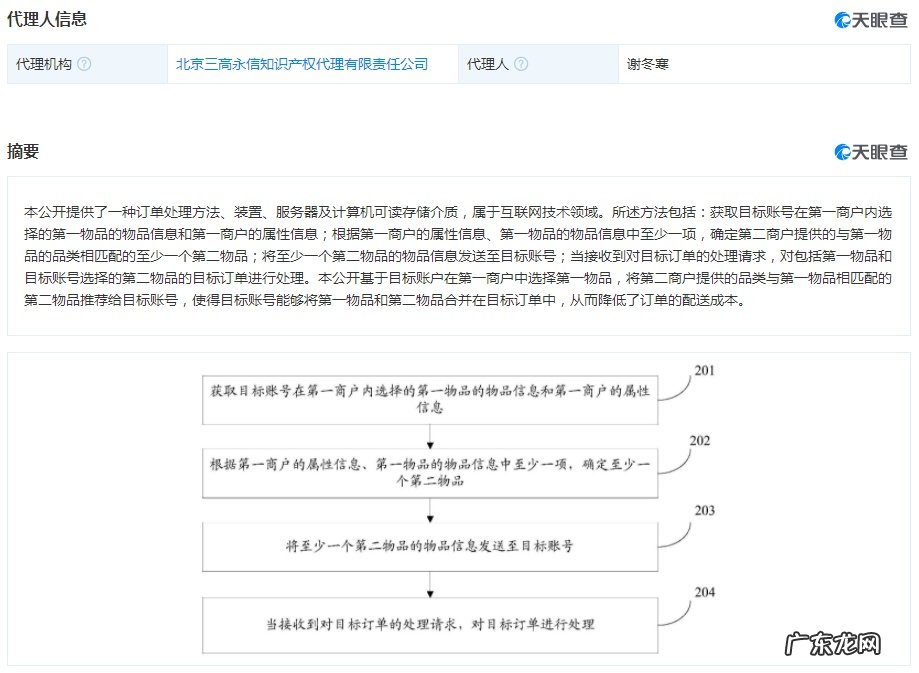Viewport: 919px width, 673px height.
Task: Click the blue bird symbol in top-right logo
Action: pos(841,17)
